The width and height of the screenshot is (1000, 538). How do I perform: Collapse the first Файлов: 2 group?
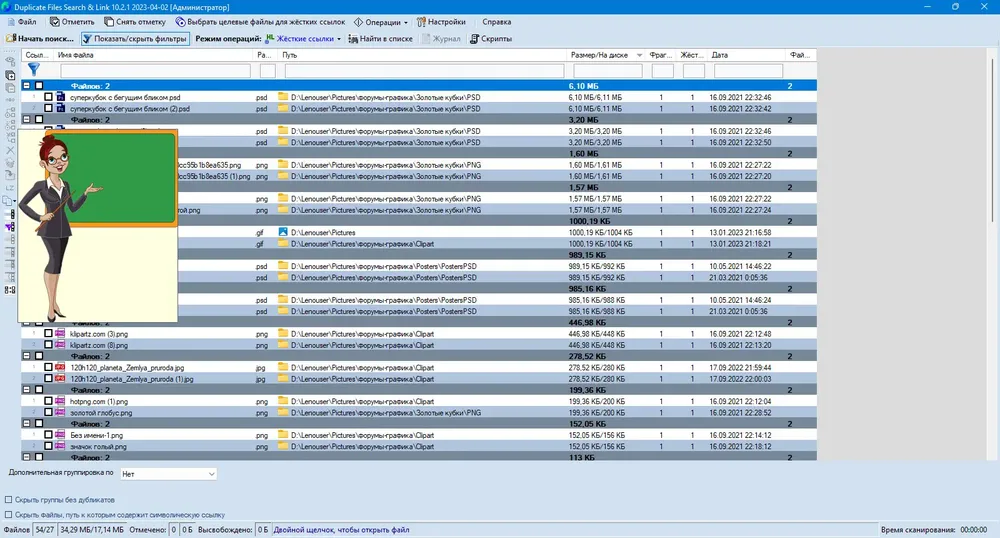coord(27,85)
